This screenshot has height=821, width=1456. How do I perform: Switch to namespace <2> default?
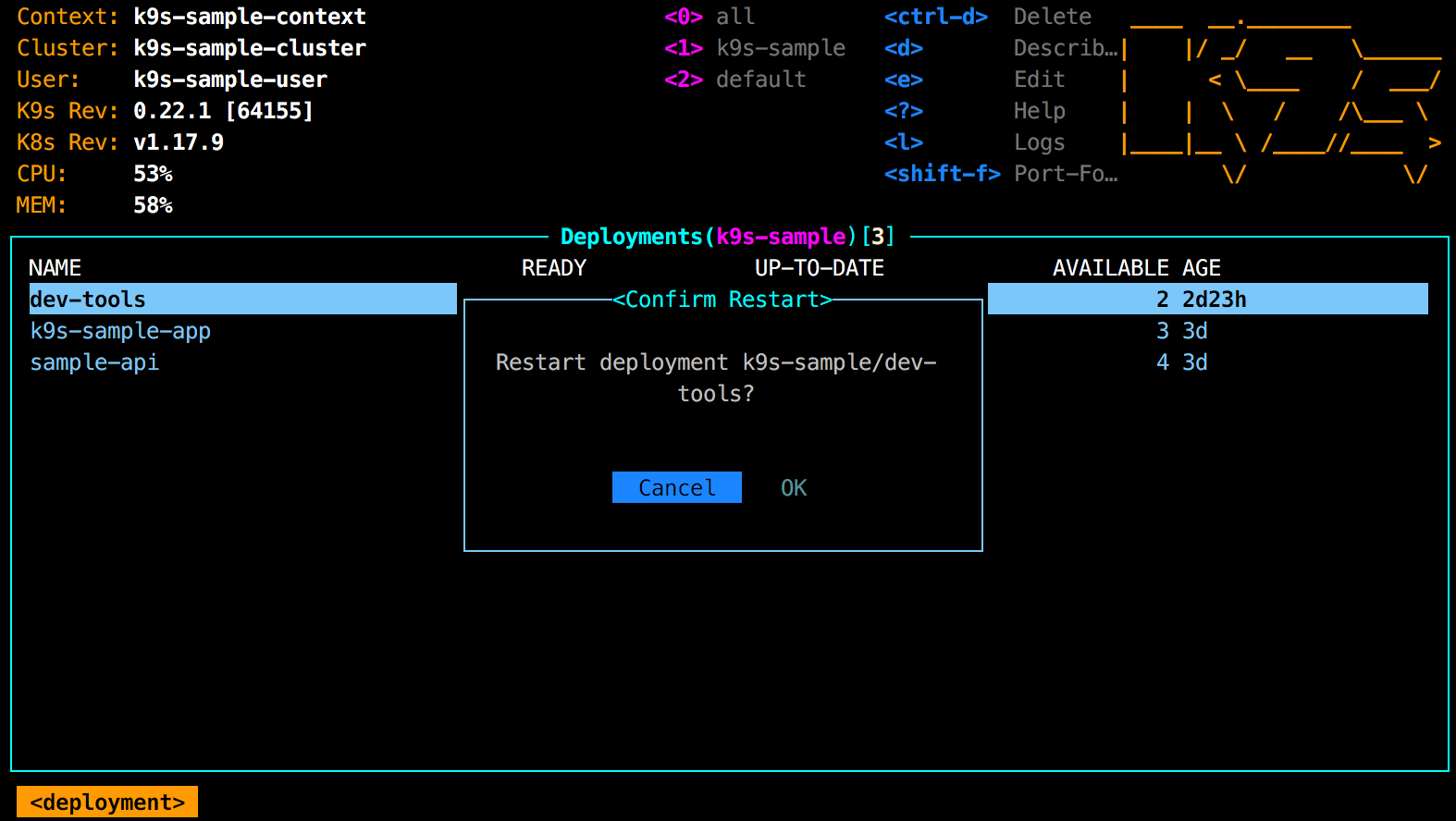pos(735,80)
